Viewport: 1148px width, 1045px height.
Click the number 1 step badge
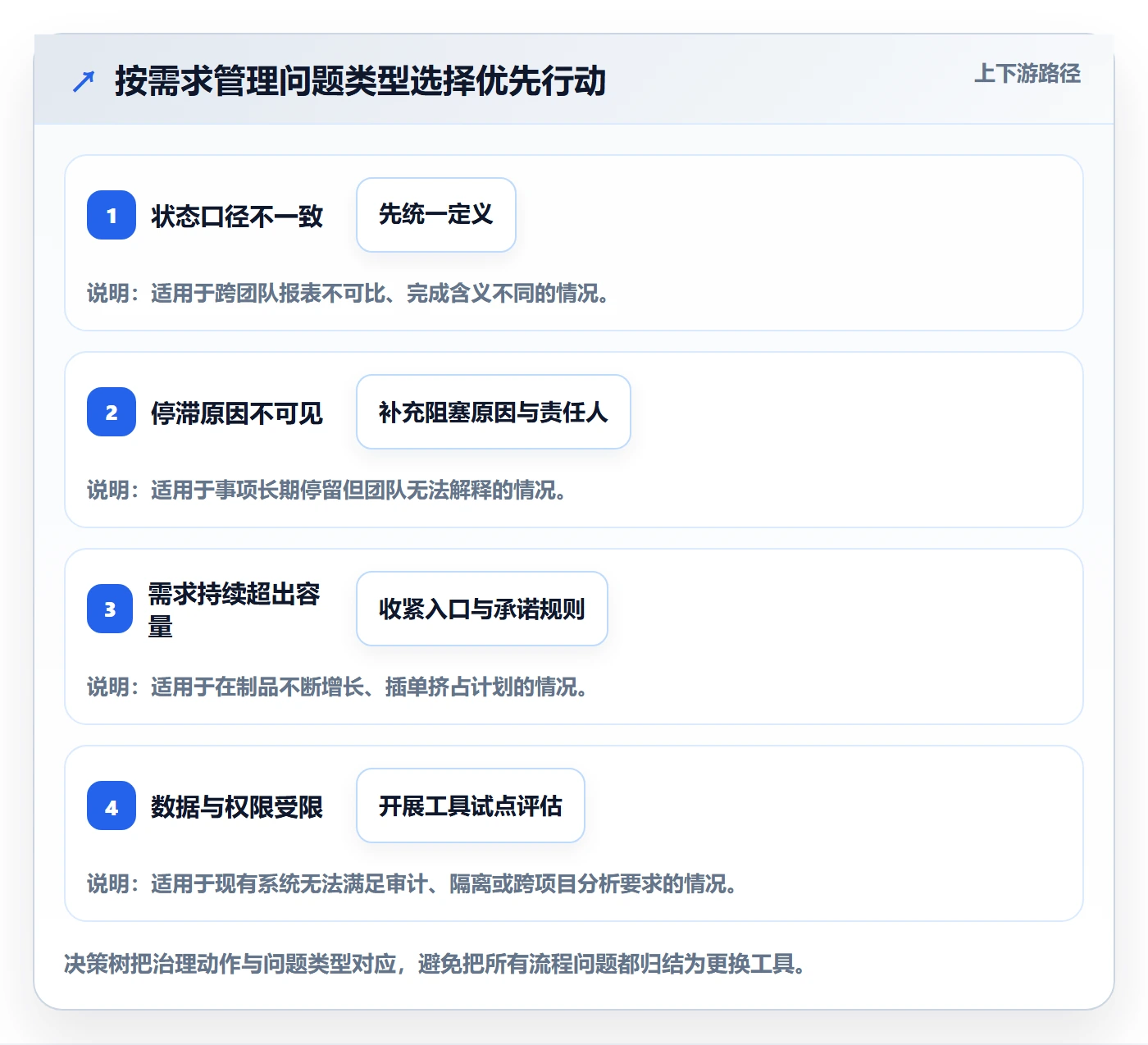tap(112, 215)
